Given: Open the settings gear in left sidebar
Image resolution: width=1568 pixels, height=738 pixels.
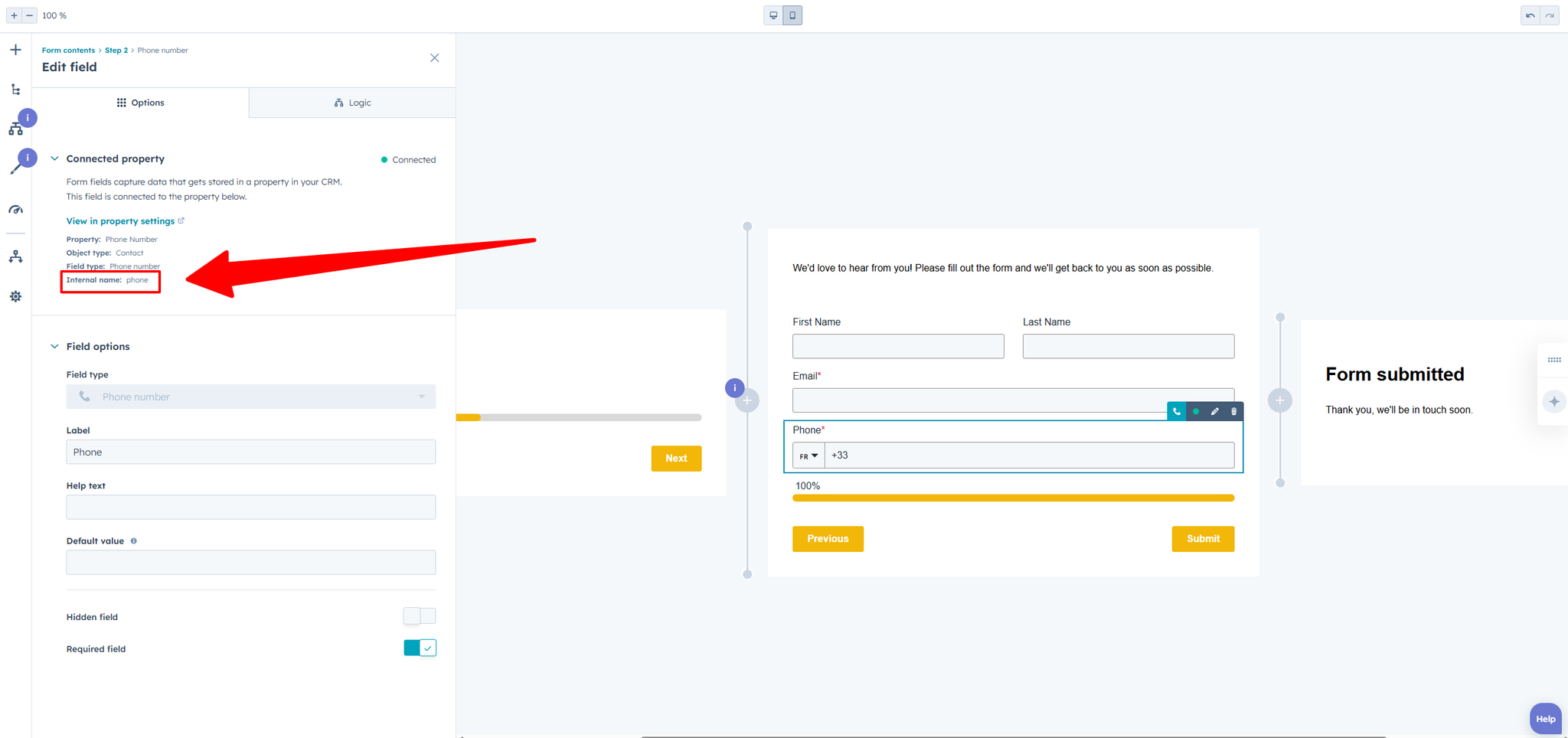Looking at the screenshot, I should click(x=15, y=296).
